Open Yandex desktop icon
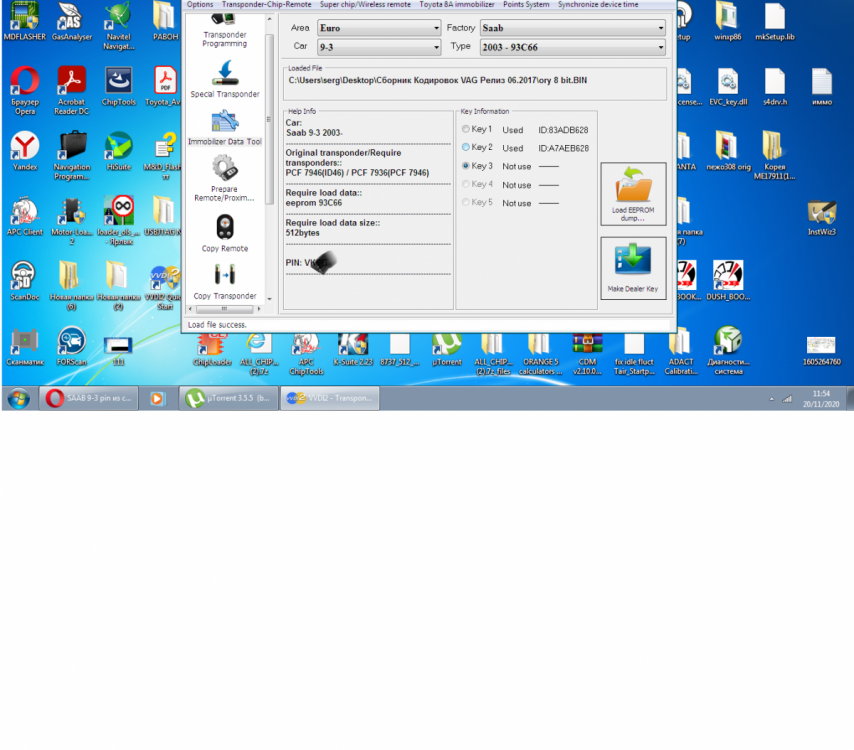854x750 pixels. (x=25, y=151)
